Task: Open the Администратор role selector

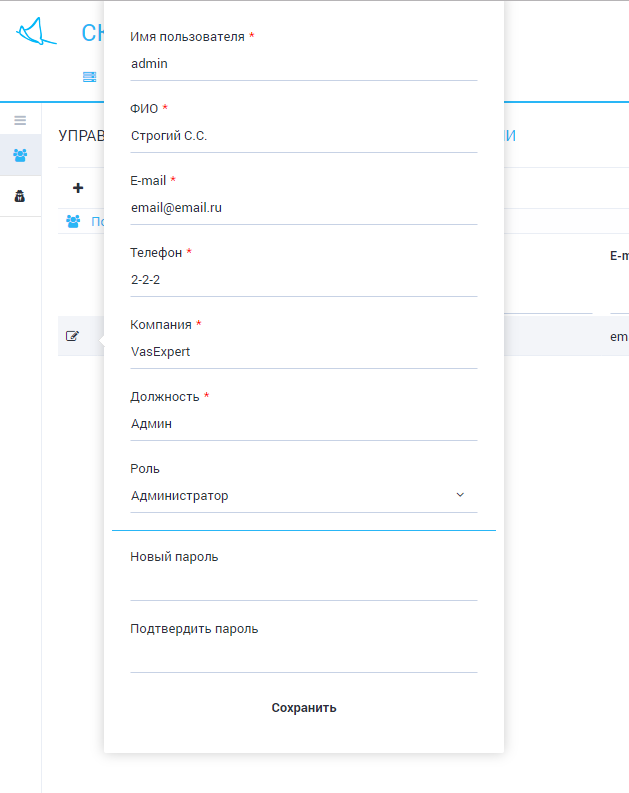Action: coord(290,495)
